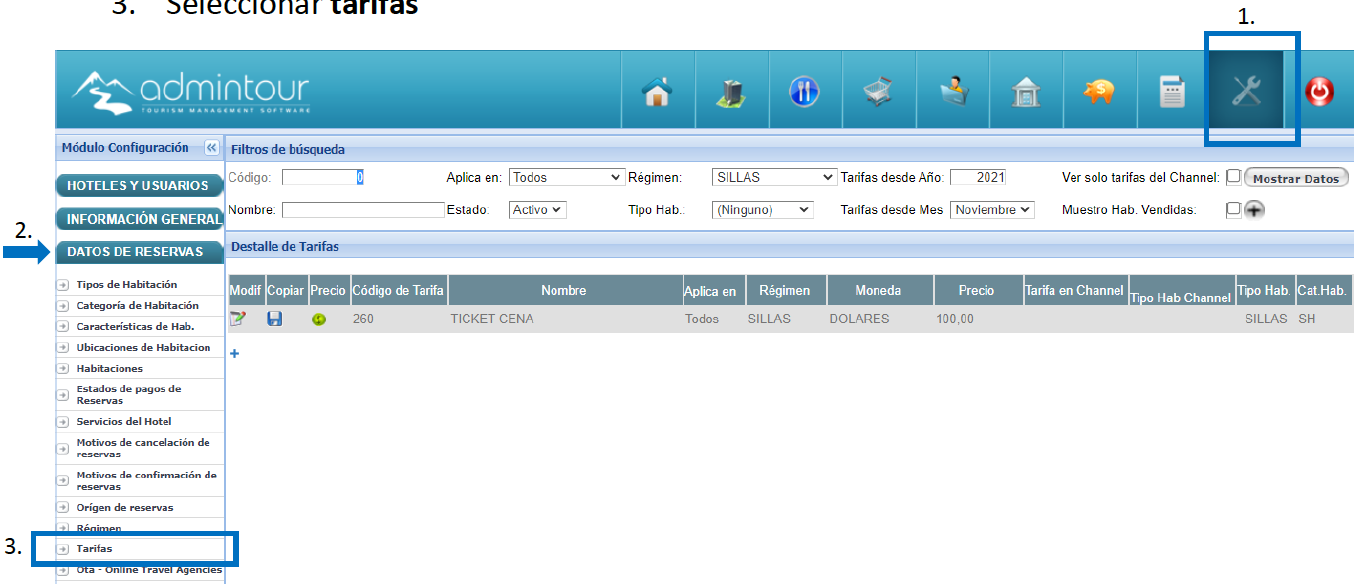
Task: Click the piggy bank icon
Action: click(1098, 92)
